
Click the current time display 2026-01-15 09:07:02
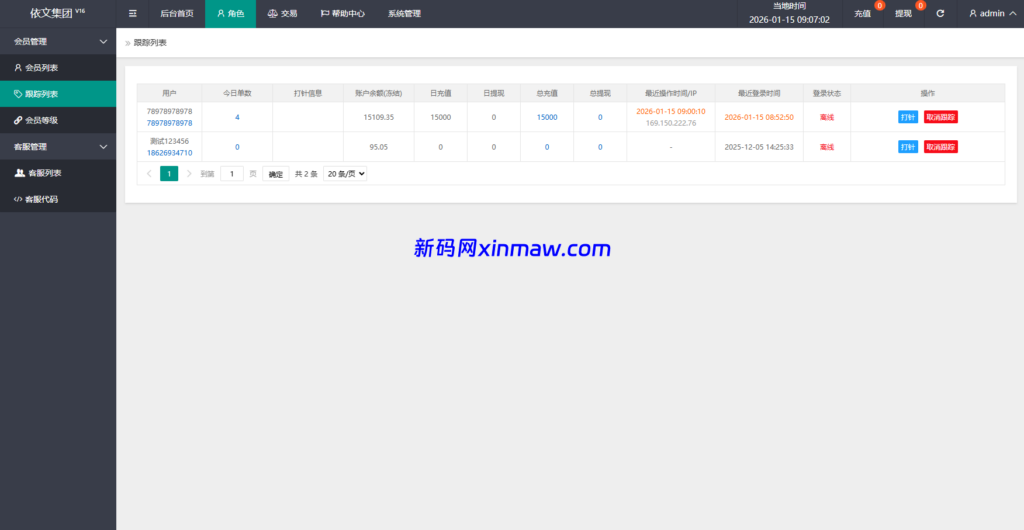pos(789,20)
